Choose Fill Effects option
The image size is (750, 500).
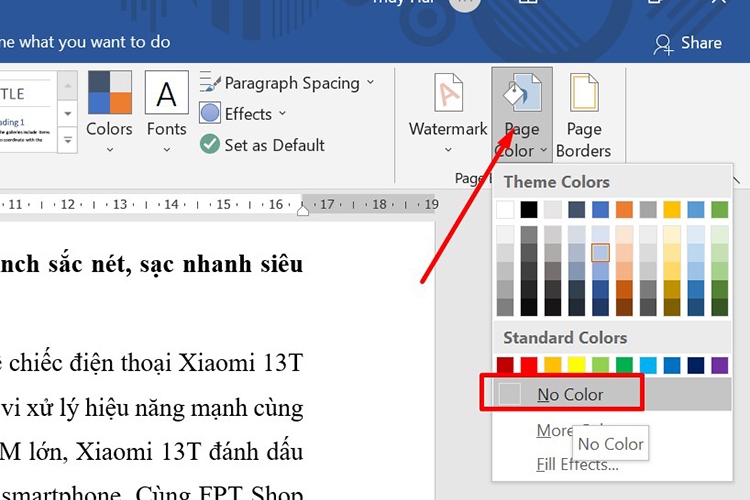tap(577, 464)
